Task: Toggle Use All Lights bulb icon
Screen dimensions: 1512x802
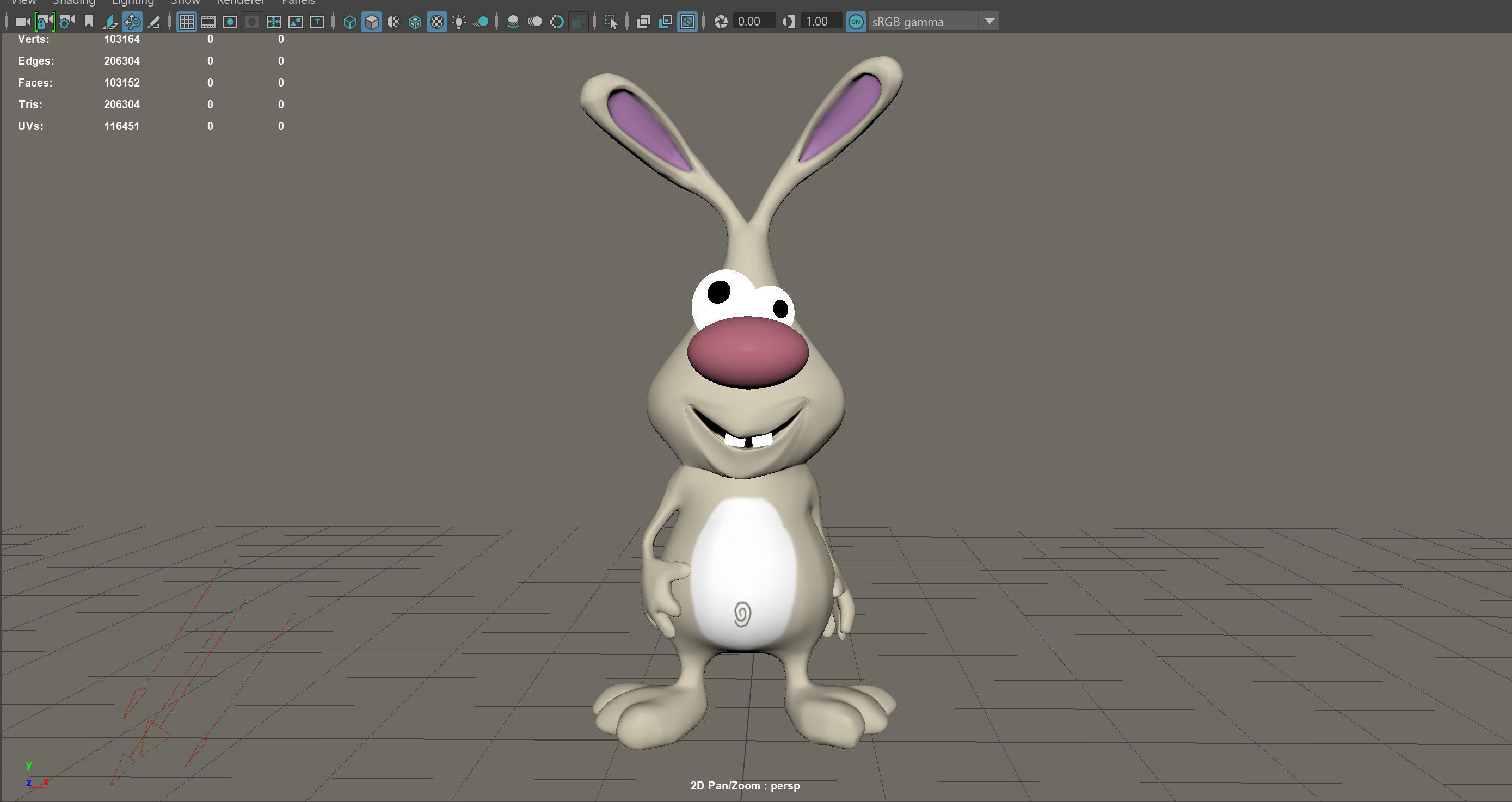Action: [x=459, y=22]
